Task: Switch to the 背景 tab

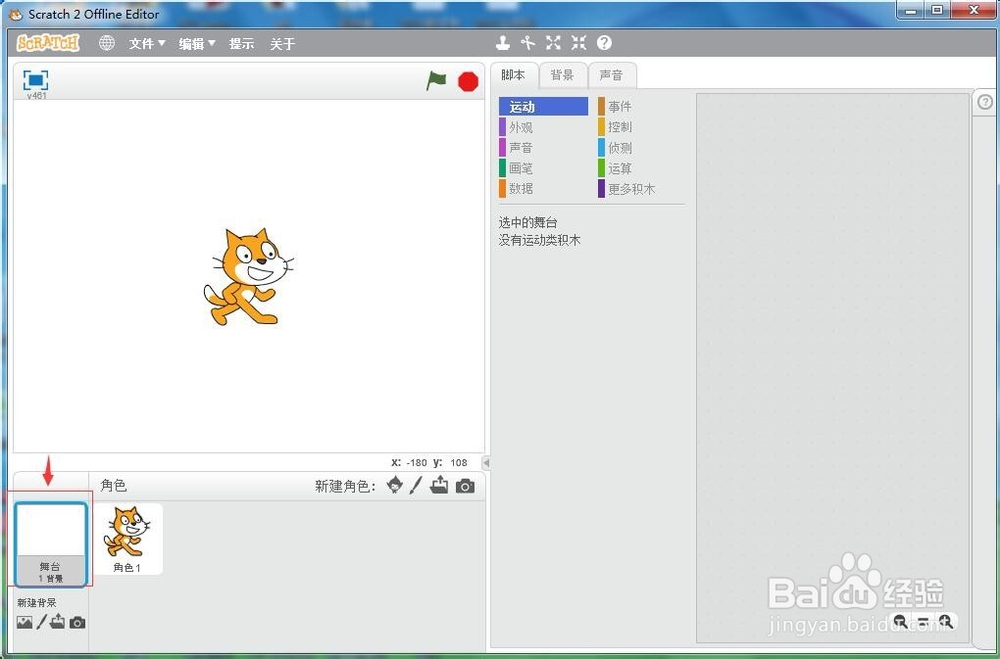Action: pos(562,75)
